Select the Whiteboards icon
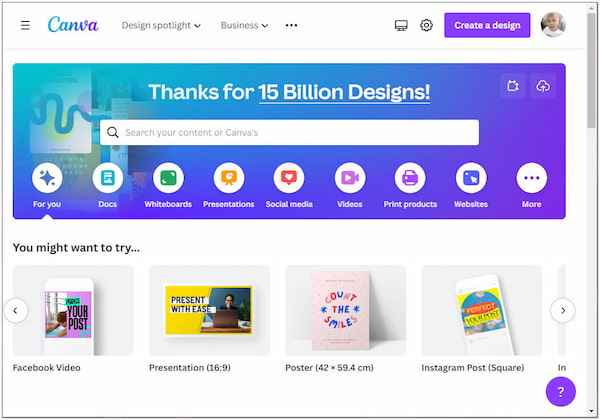The width and height of the screenshot is (600, 420). click(168, 178)
